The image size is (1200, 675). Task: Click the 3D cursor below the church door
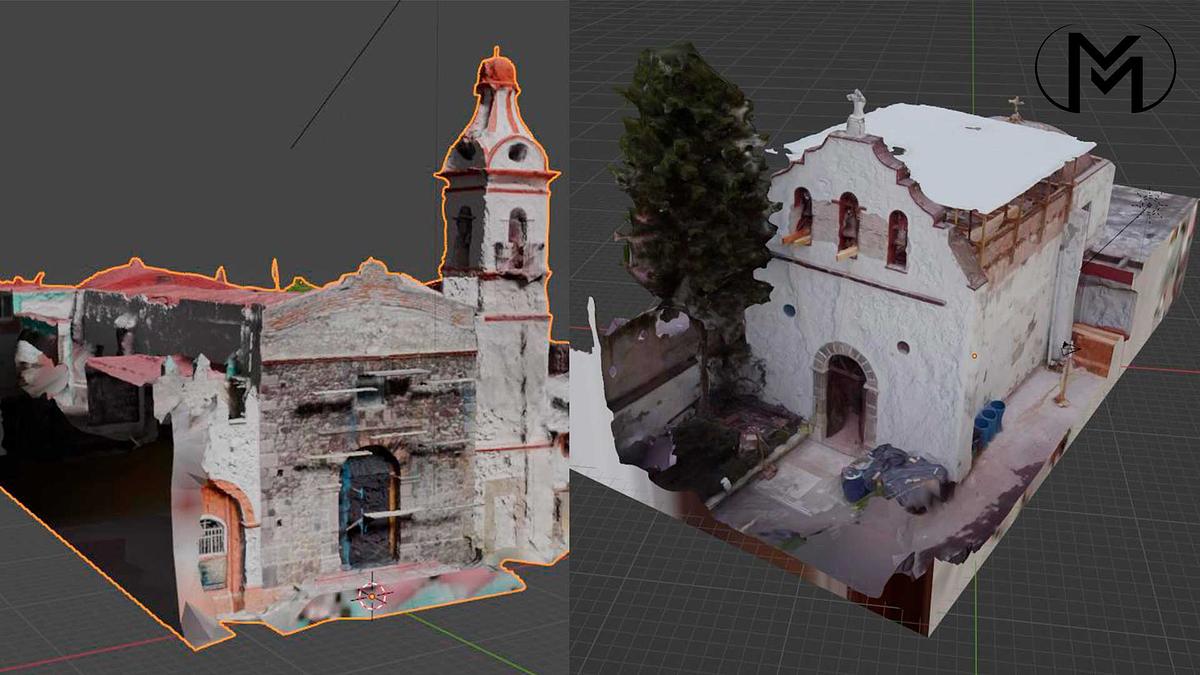click(x=373, y=595)
